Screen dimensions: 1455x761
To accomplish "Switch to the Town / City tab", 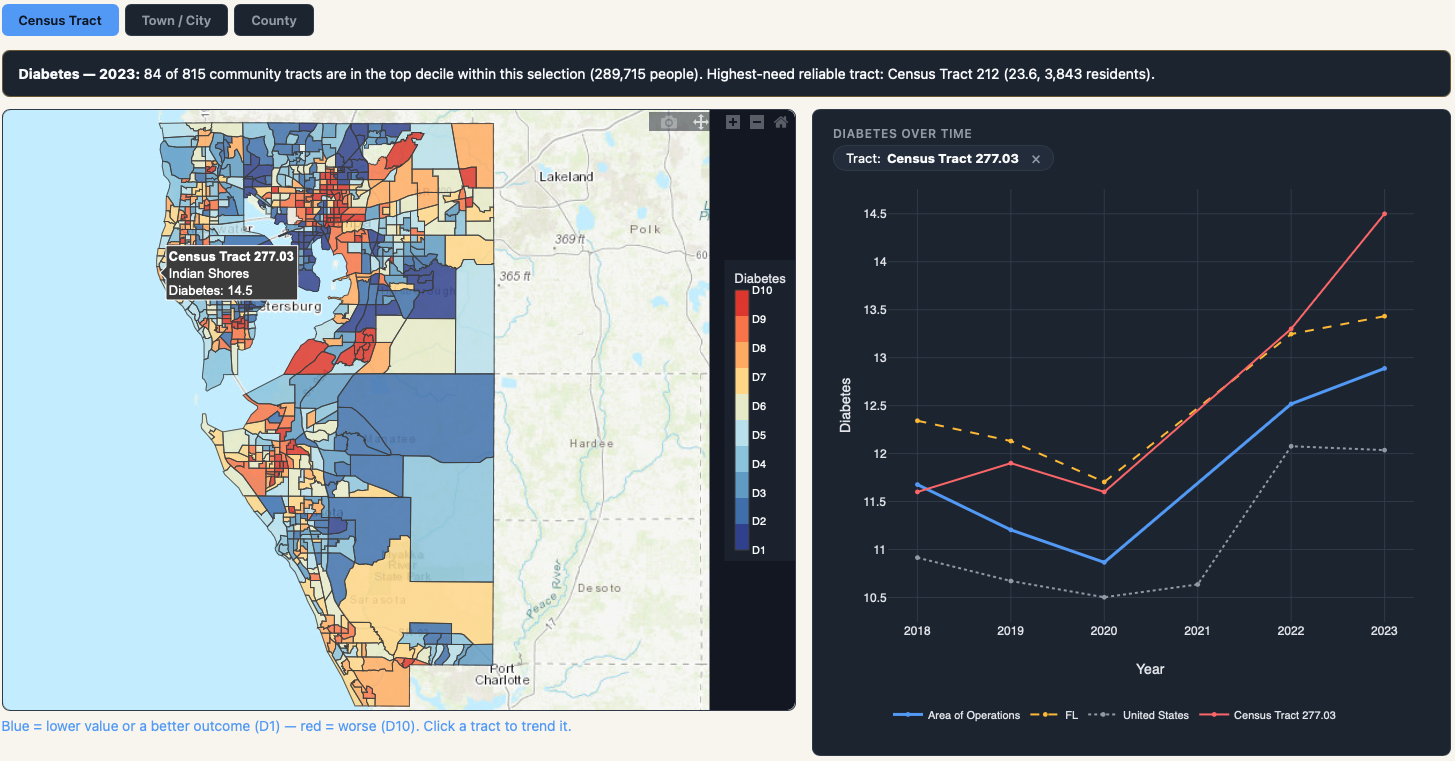I will (x=176, y=20).
